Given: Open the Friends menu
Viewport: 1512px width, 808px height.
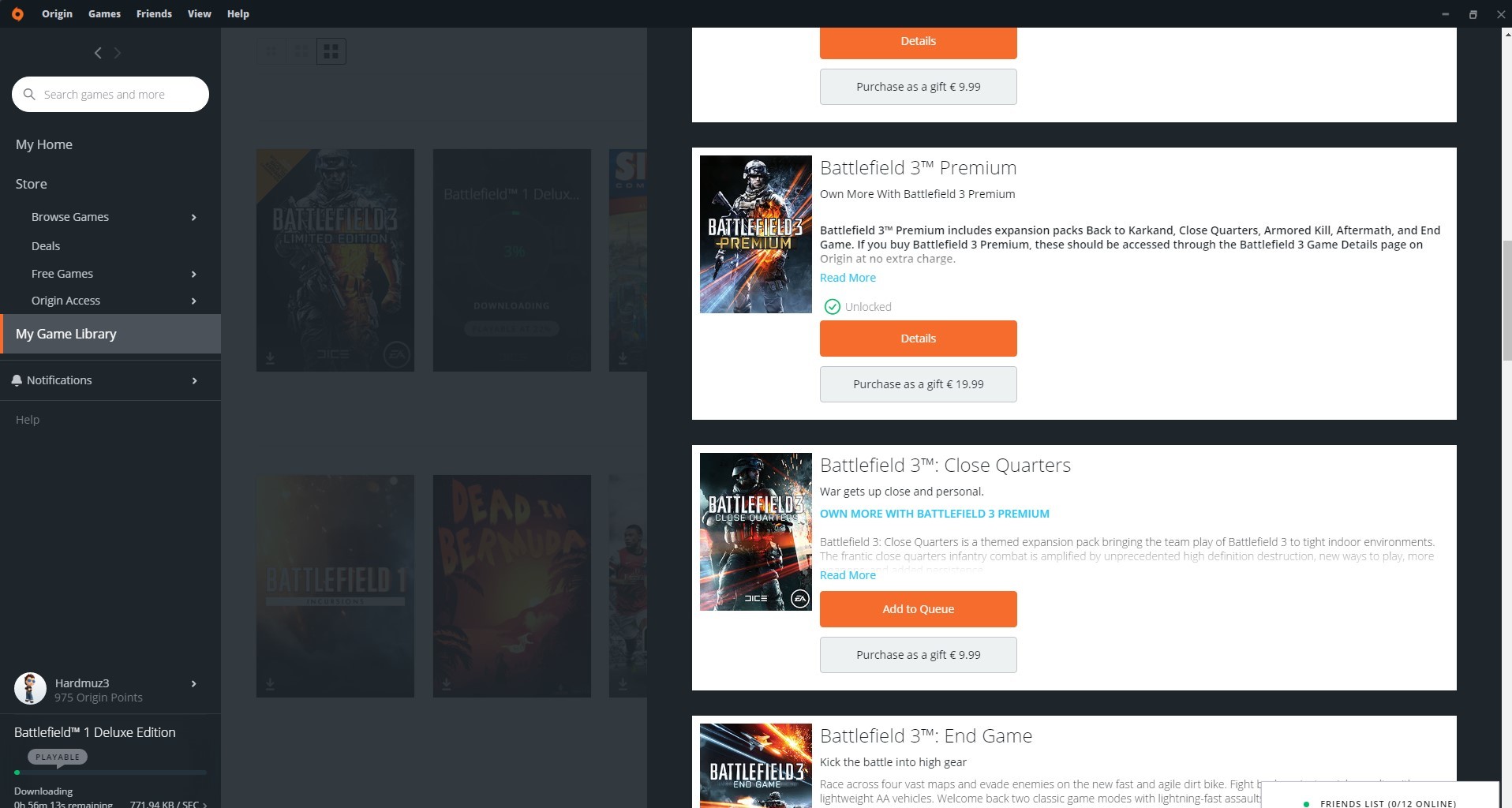Looking at the screenshot, I should pos(154,13).
